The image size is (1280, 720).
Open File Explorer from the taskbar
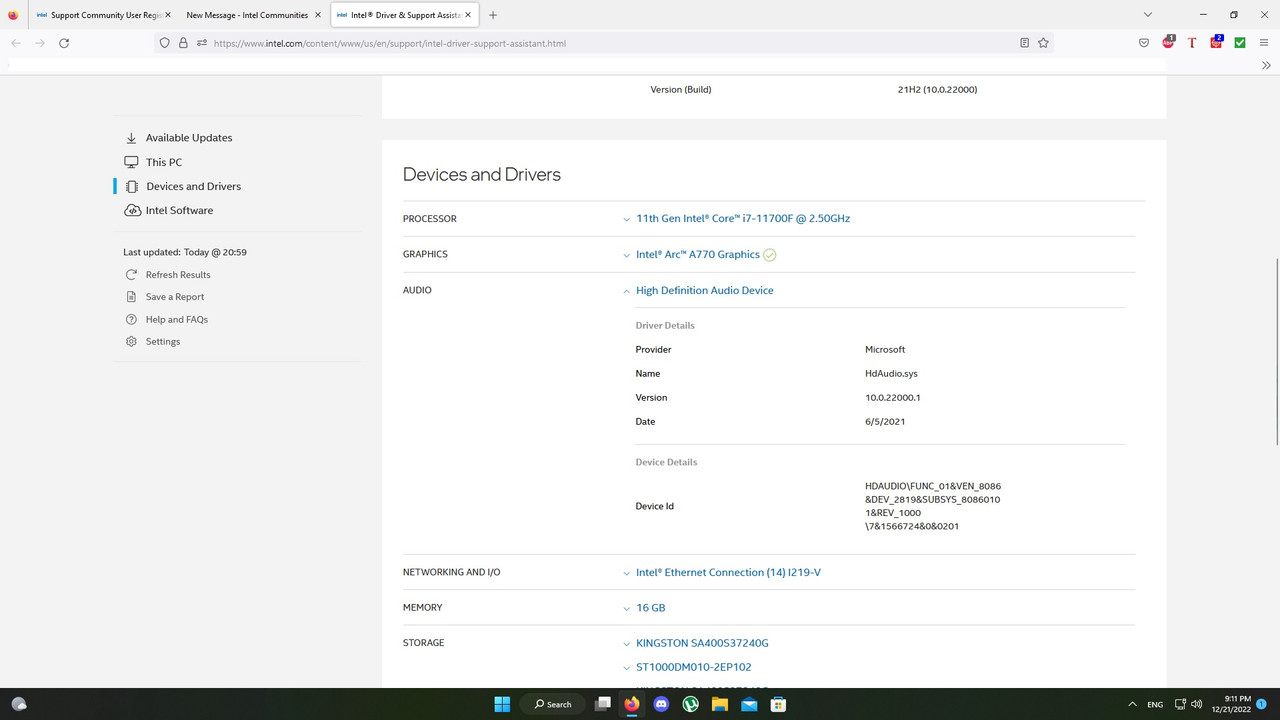pos(719,704)
